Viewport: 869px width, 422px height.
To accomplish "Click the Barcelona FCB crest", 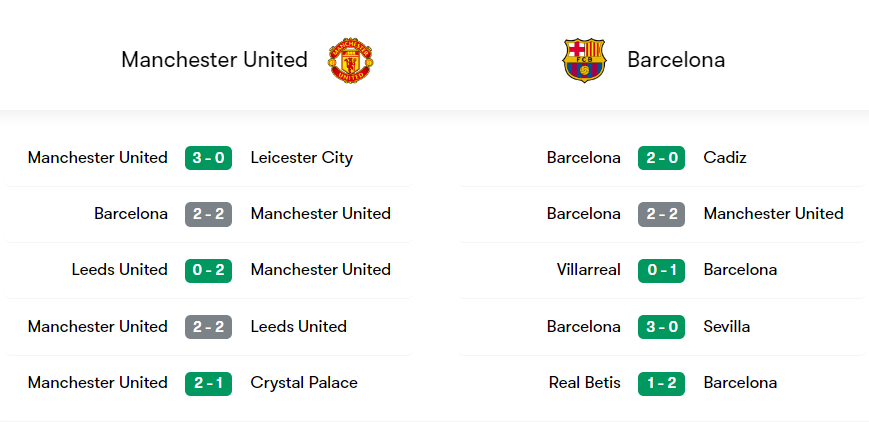I will [x=584, y=60].
